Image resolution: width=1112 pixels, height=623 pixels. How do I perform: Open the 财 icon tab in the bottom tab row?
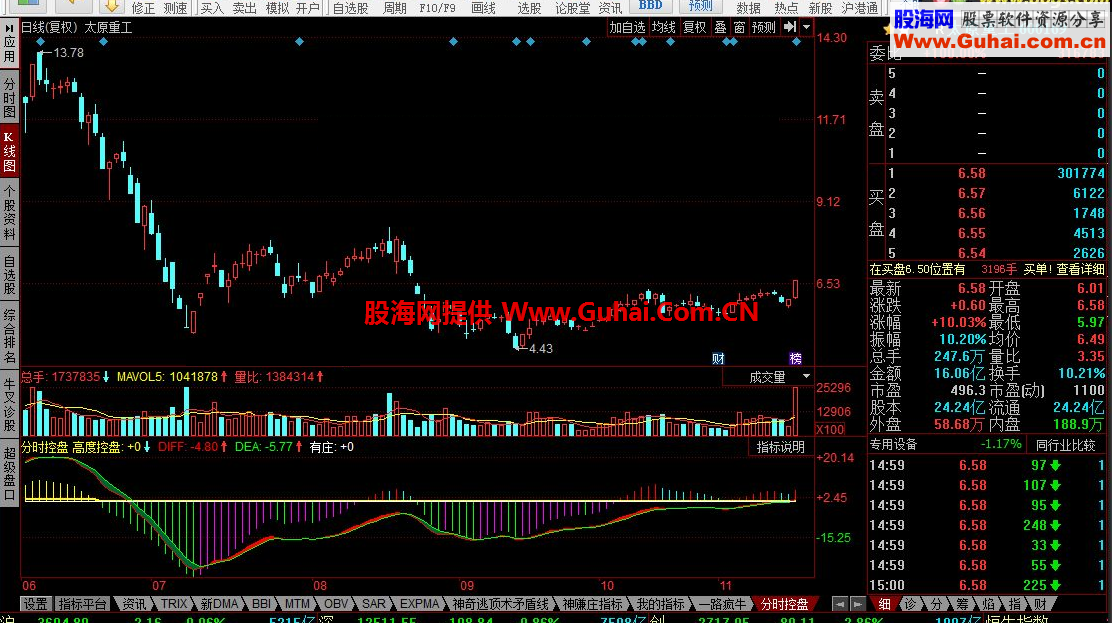[x=1040, y=604]
